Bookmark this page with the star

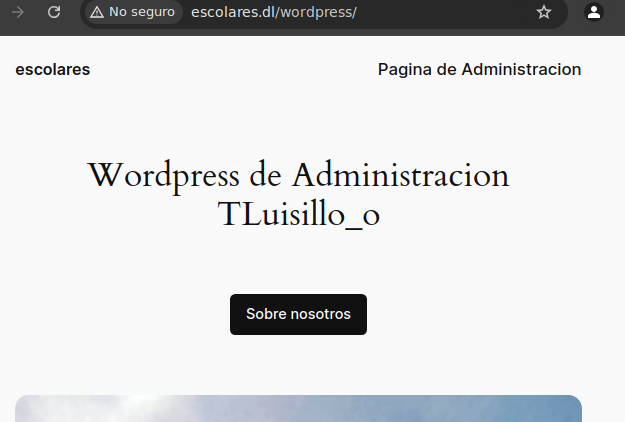544,12
